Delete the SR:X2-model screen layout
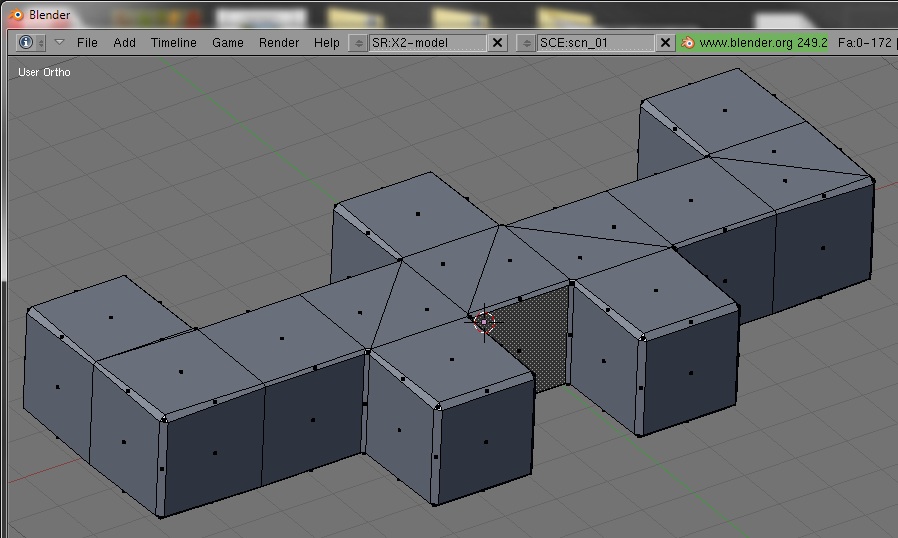Screen dimensions: 898x538 coord(498,43)
